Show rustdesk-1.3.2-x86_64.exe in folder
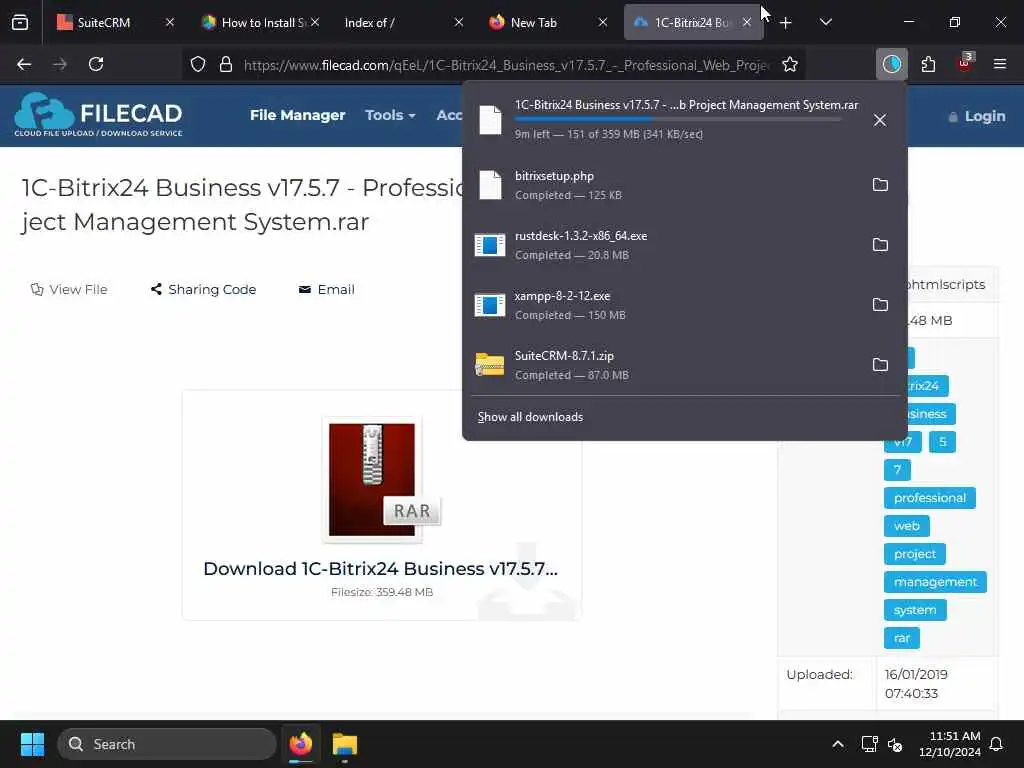Screen dimensions: 1024x768 coord(880,245)
